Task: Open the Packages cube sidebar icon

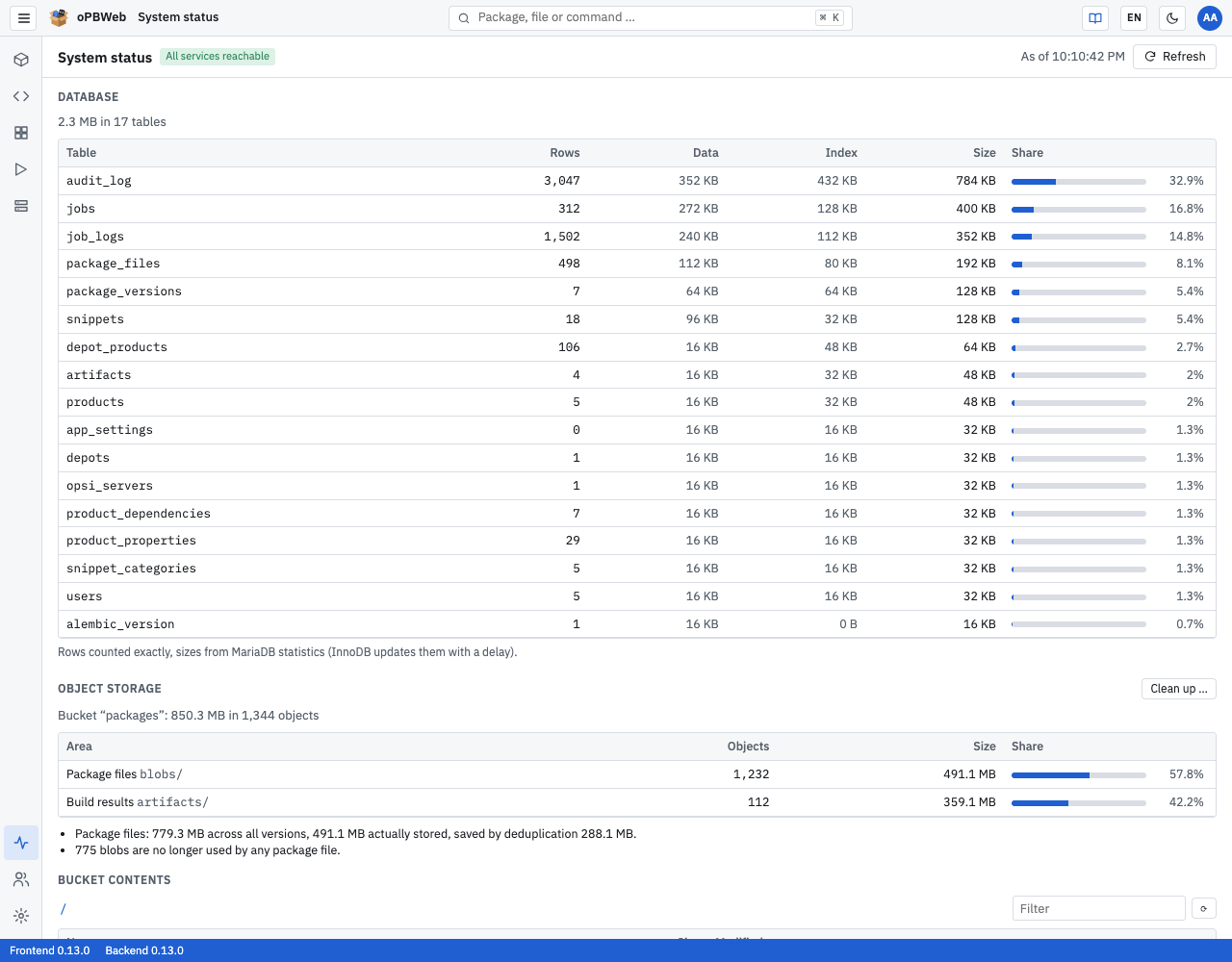Action: point(21,60)
